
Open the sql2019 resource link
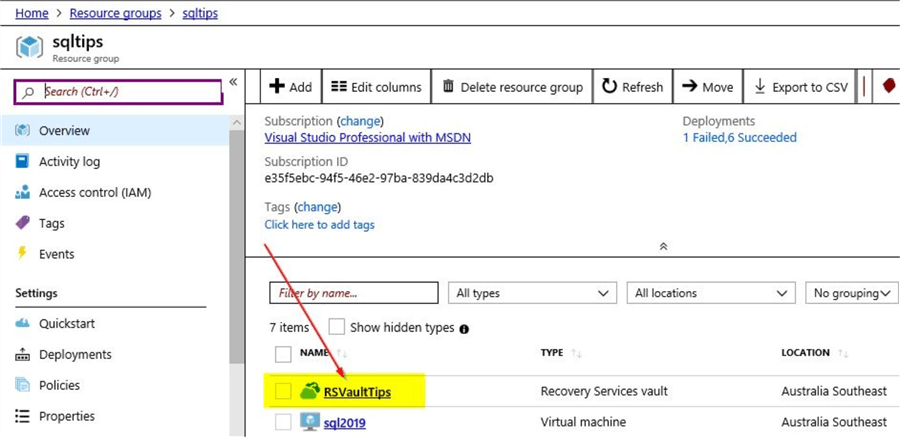click(344, 423)
